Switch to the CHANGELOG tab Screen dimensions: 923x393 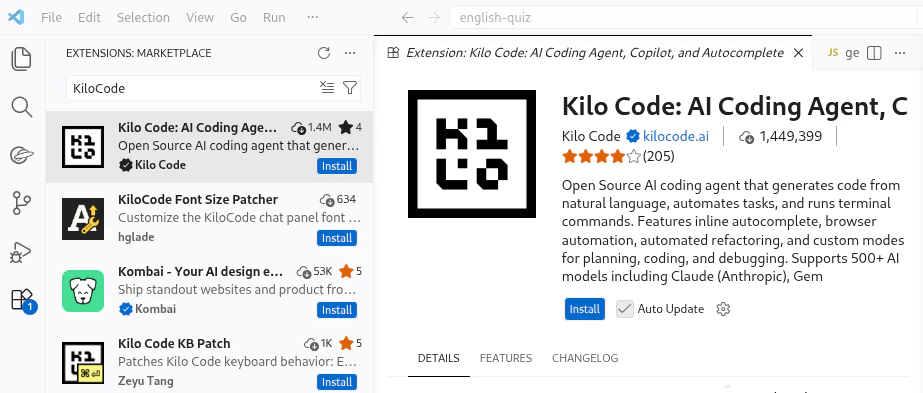coord(585,358)
